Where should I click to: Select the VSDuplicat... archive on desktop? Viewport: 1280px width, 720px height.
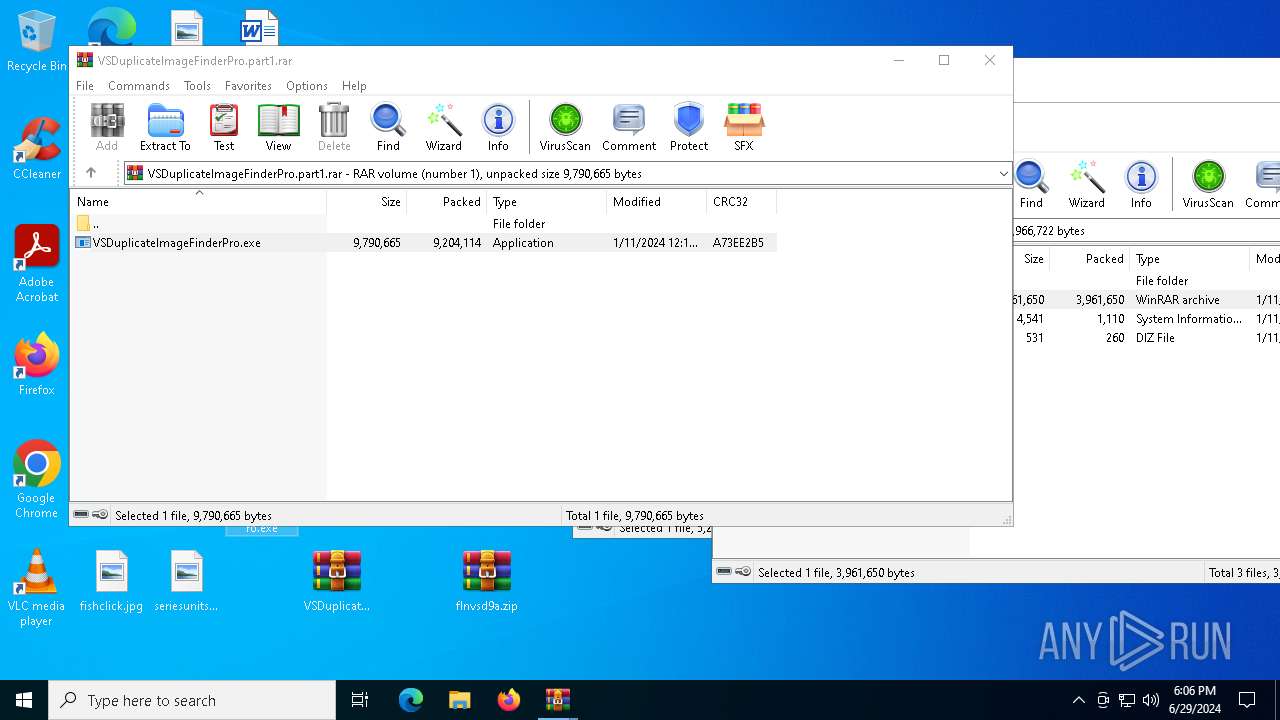pos(337,581)
